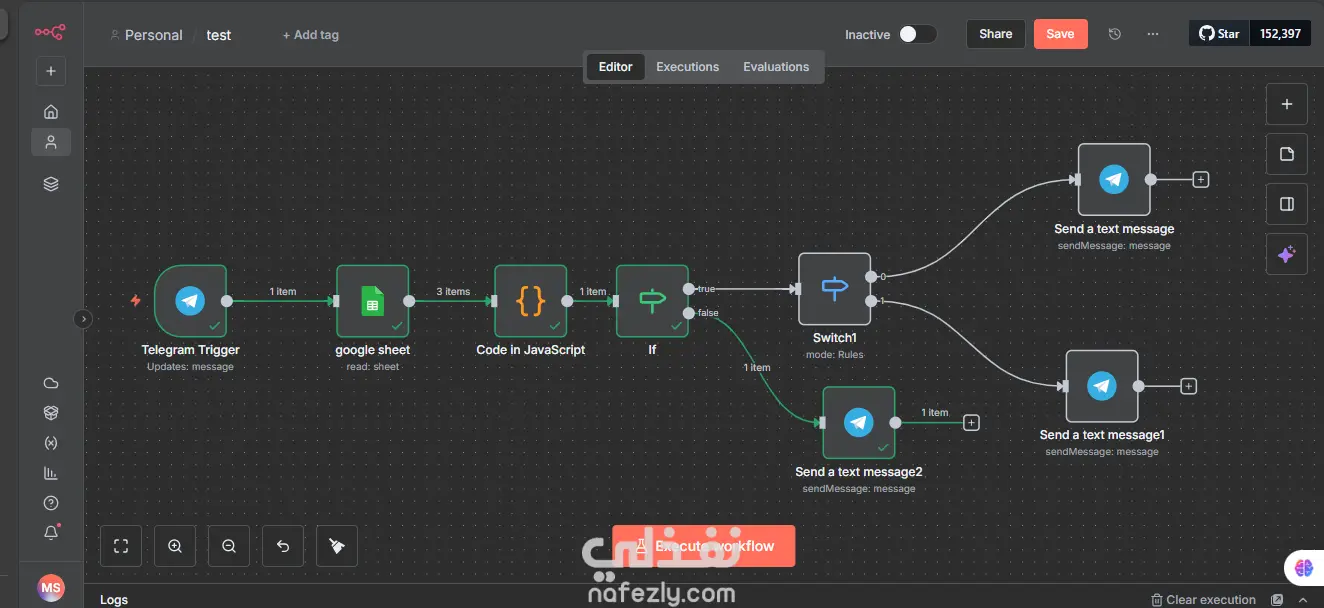The height and width of the screenshot is (608, 1324).
Task: Switch to the Evaluations tab
Action: (776, 67)
